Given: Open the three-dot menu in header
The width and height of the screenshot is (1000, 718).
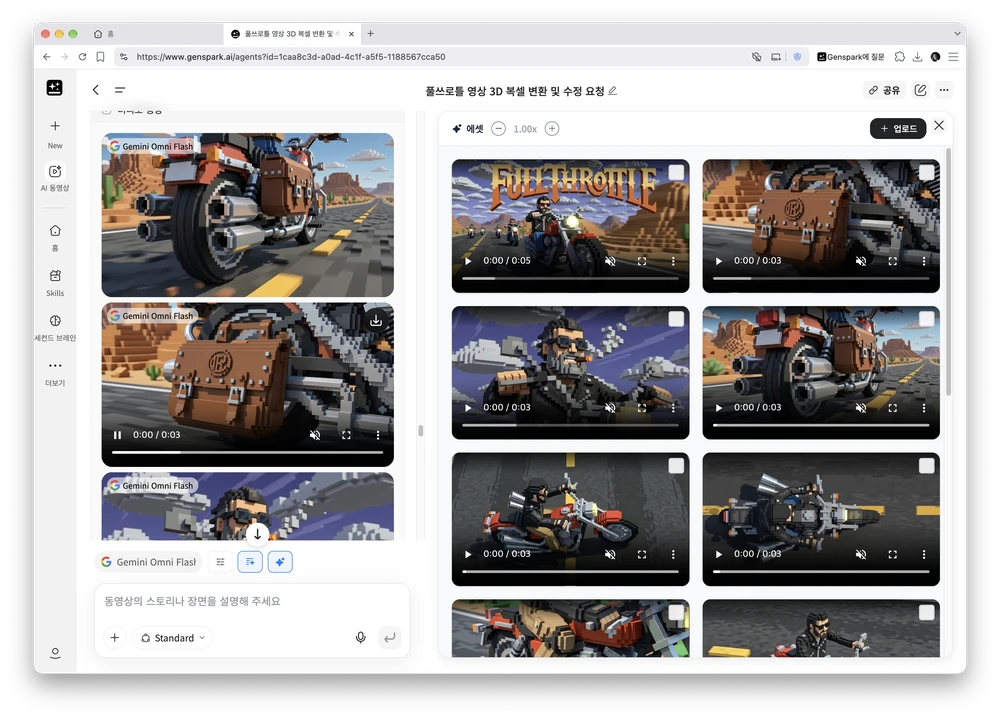Looking at the screenshot, I should point(944,91).
